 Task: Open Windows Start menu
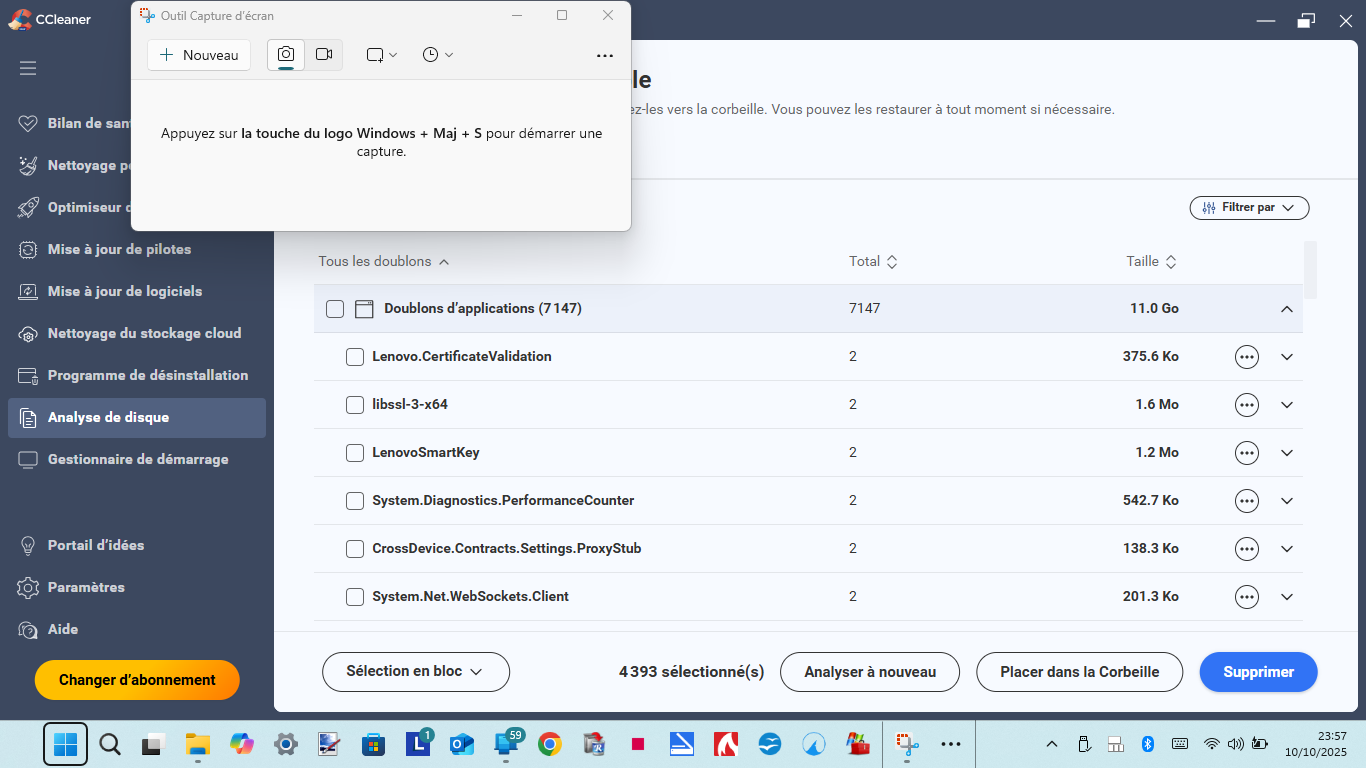(x=65, y=744)
